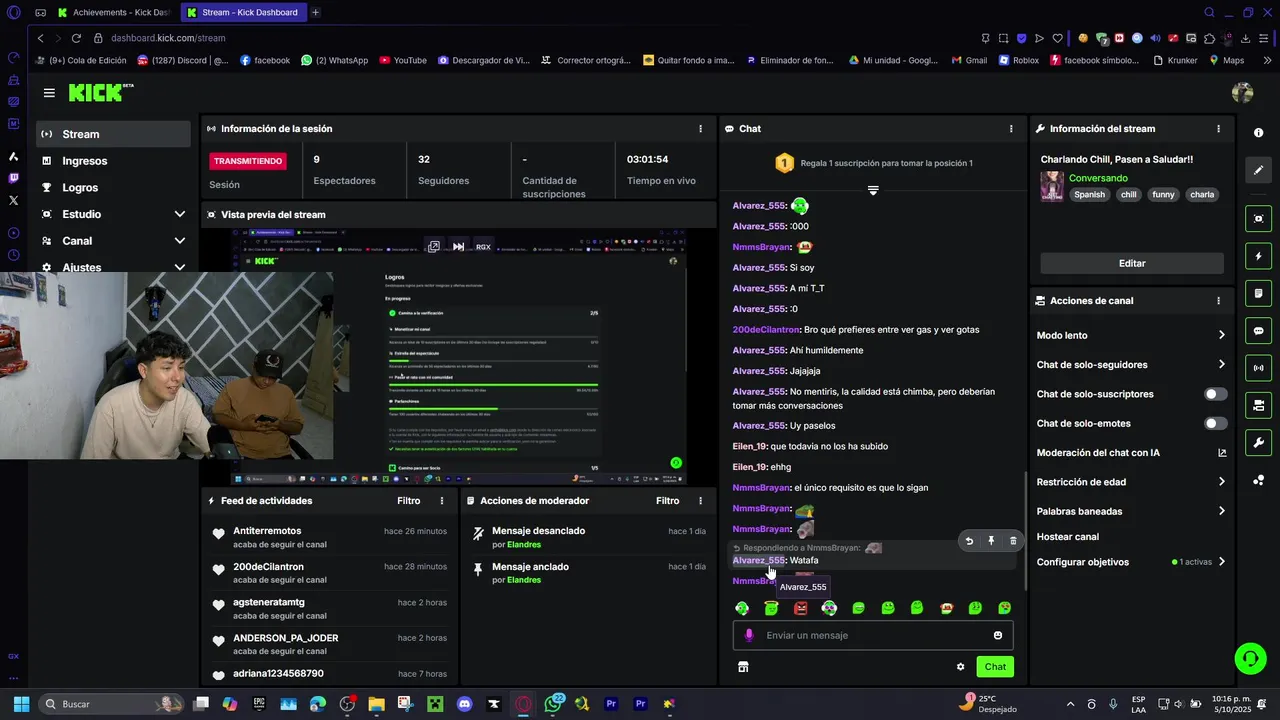The image size is (1280, 720).
Task: Click the Enviar un mensaje field
Action: [x=873, y=635]
